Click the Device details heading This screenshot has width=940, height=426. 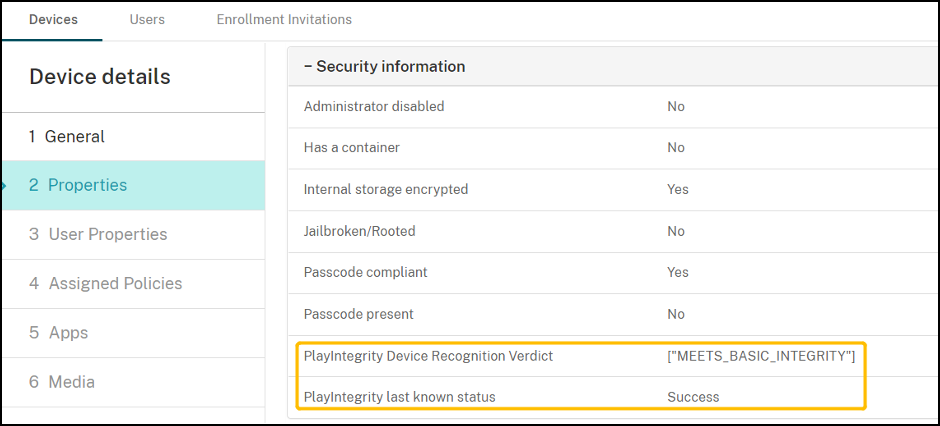100,77
